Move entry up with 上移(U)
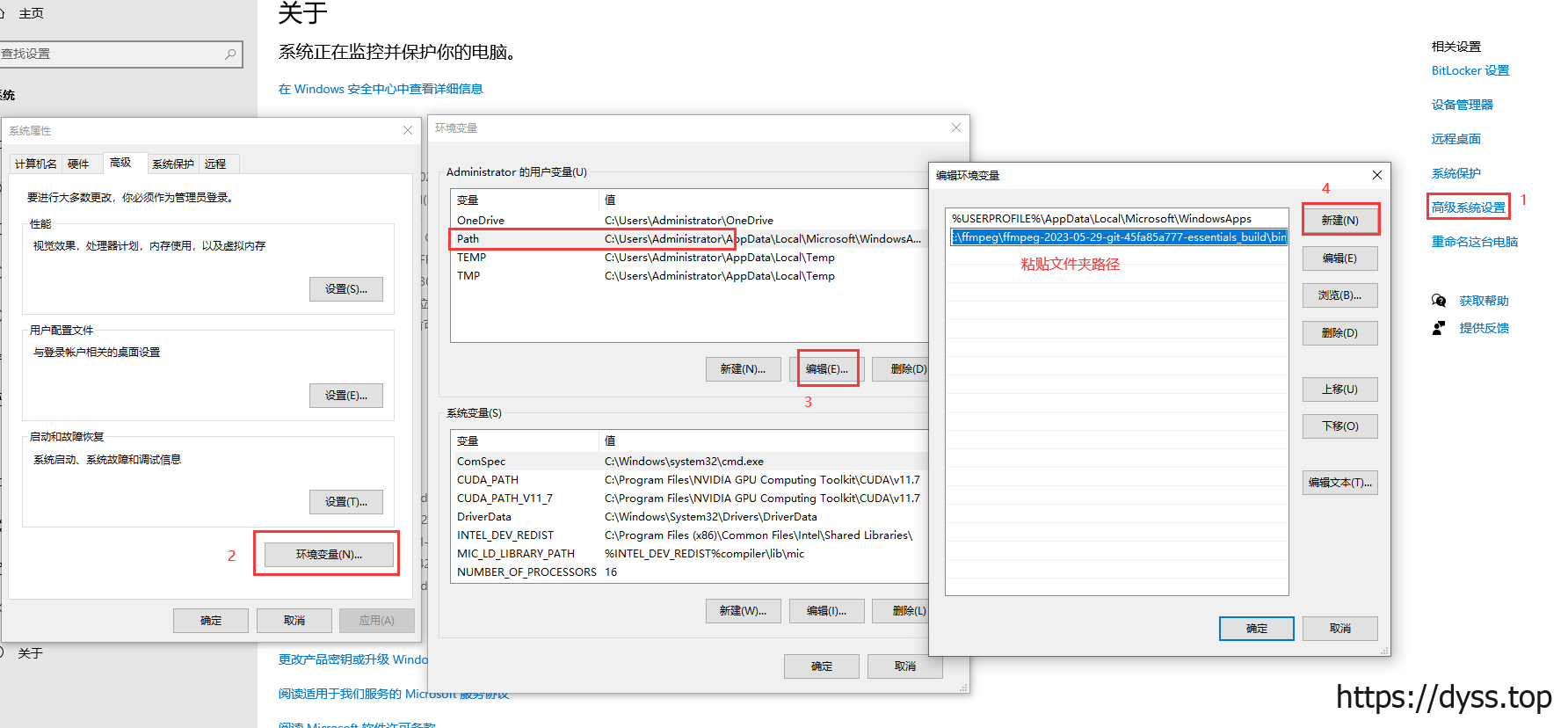Image resolution: width=1568 pixels, height=728 pixels. coord(1340,389)
